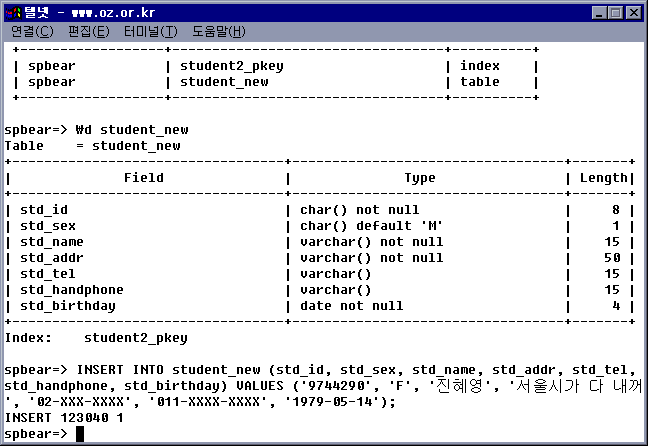Open the 편집(E) menu

(x=88, y=32)
